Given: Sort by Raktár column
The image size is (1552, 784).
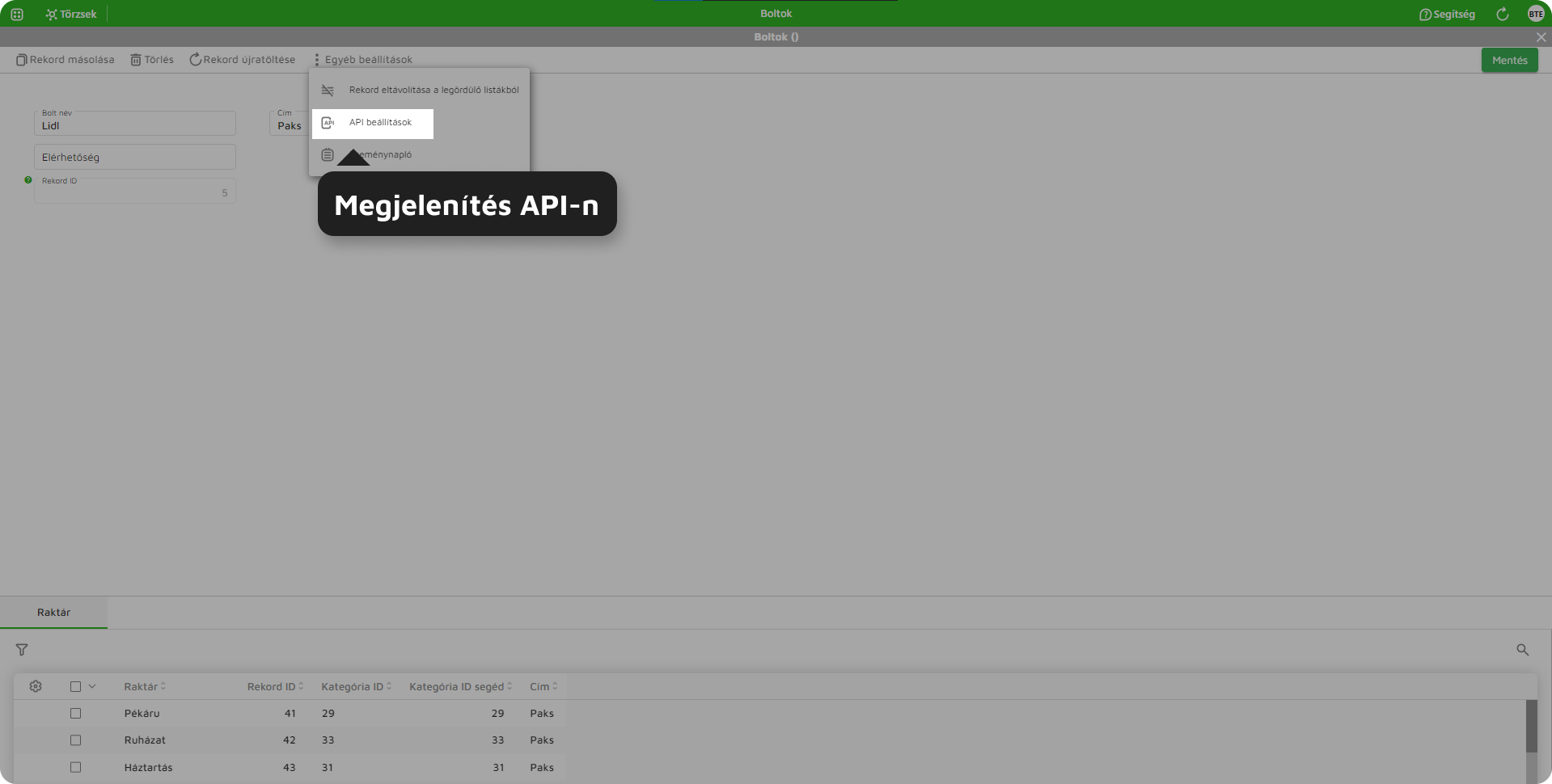Looking at the screenshot, I should point(145,686).
